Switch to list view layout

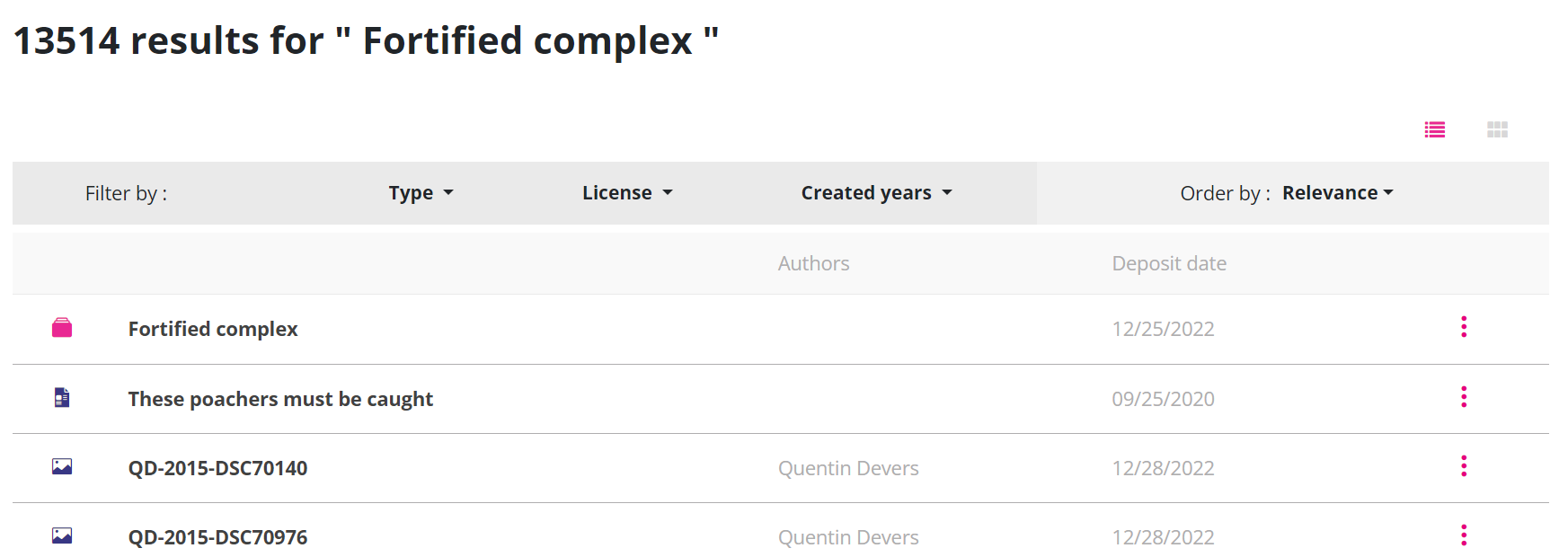(x=1434, y=130)
